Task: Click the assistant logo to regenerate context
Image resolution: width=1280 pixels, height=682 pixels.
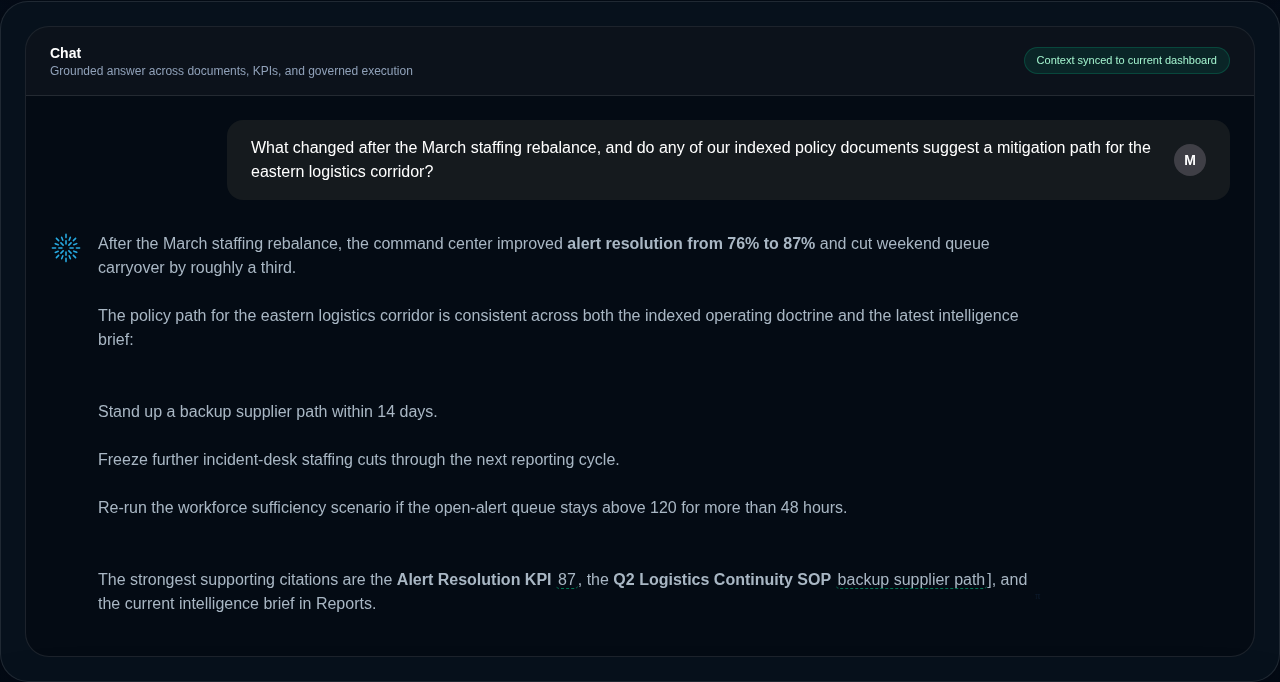Action: pyautogui.click(x=65, y=247)
